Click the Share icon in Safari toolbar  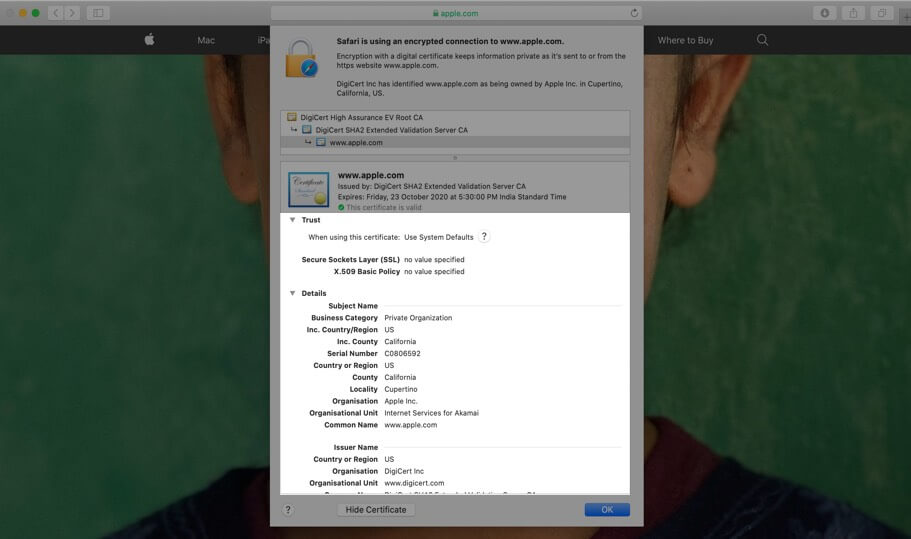[x=853, y=13]
